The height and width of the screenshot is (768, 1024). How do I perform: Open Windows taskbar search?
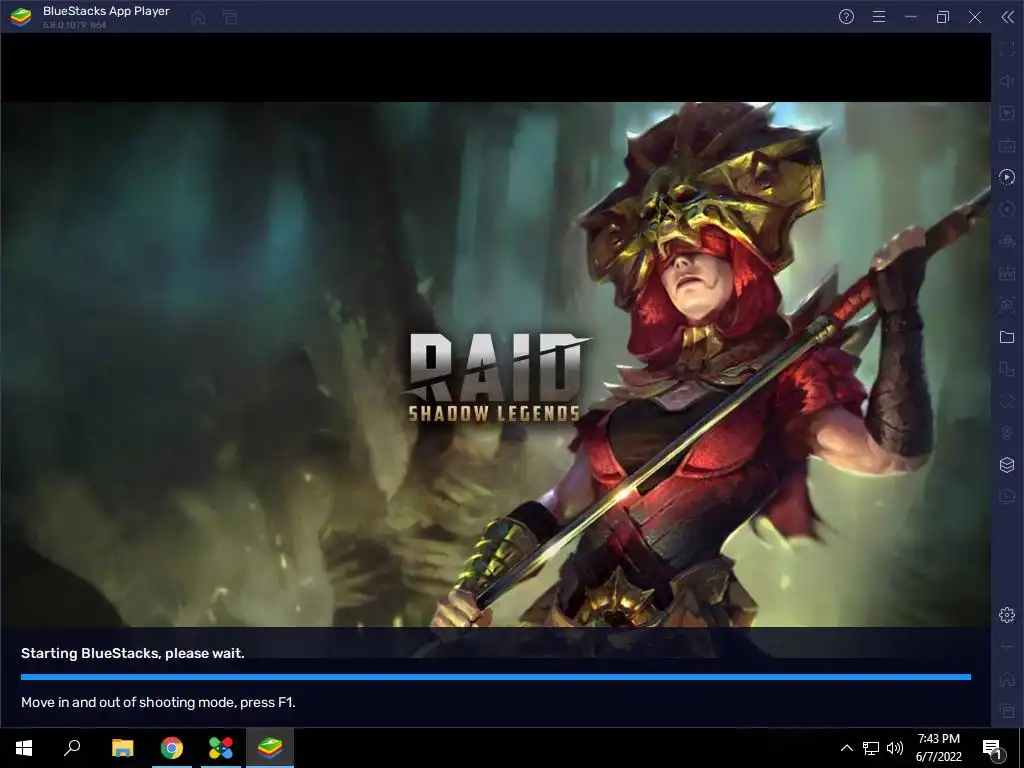72,748
